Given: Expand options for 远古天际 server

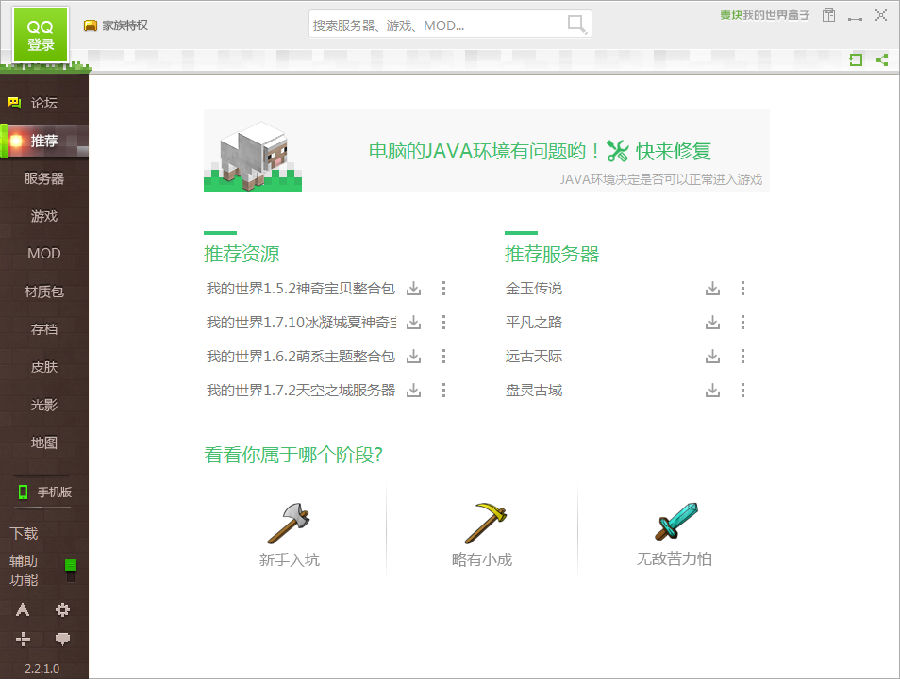Looking at the screenshot, I should click(743, 356).
